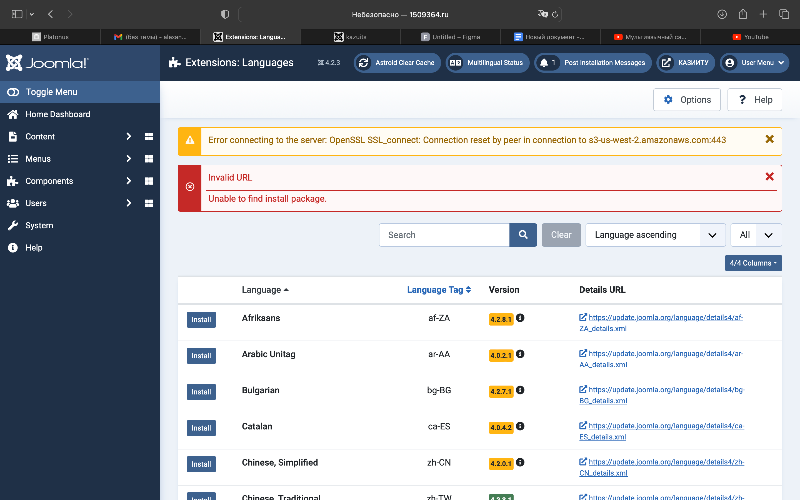The height and width of the screenshot is (500, 800).
Task: Click the Menus list icon in sidebar
Action: pyautogui.click(x=13, y=159)
